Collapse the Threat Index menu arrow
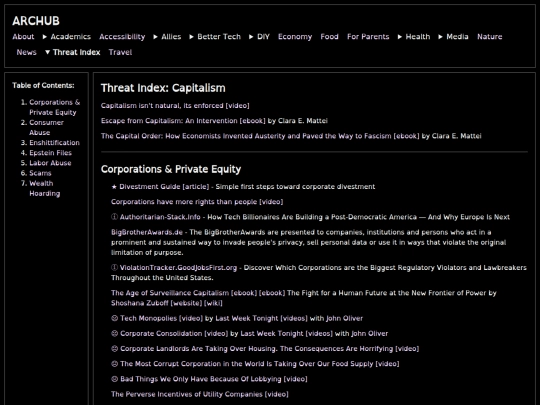Image resolution: width=540 pixels, height=405 pixels. click(48, 52)
